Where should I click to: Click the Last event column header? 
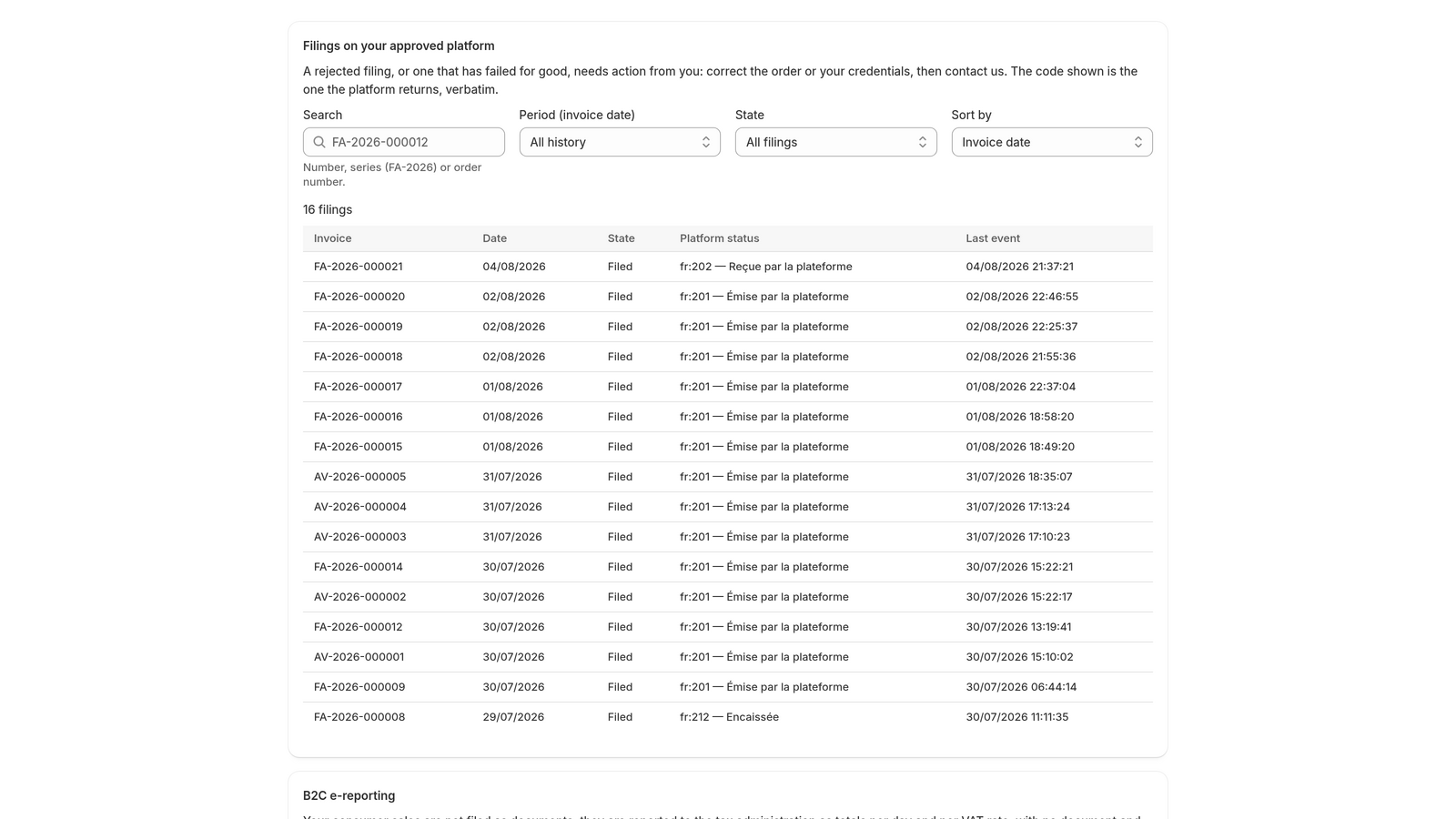tap(993, 238)
